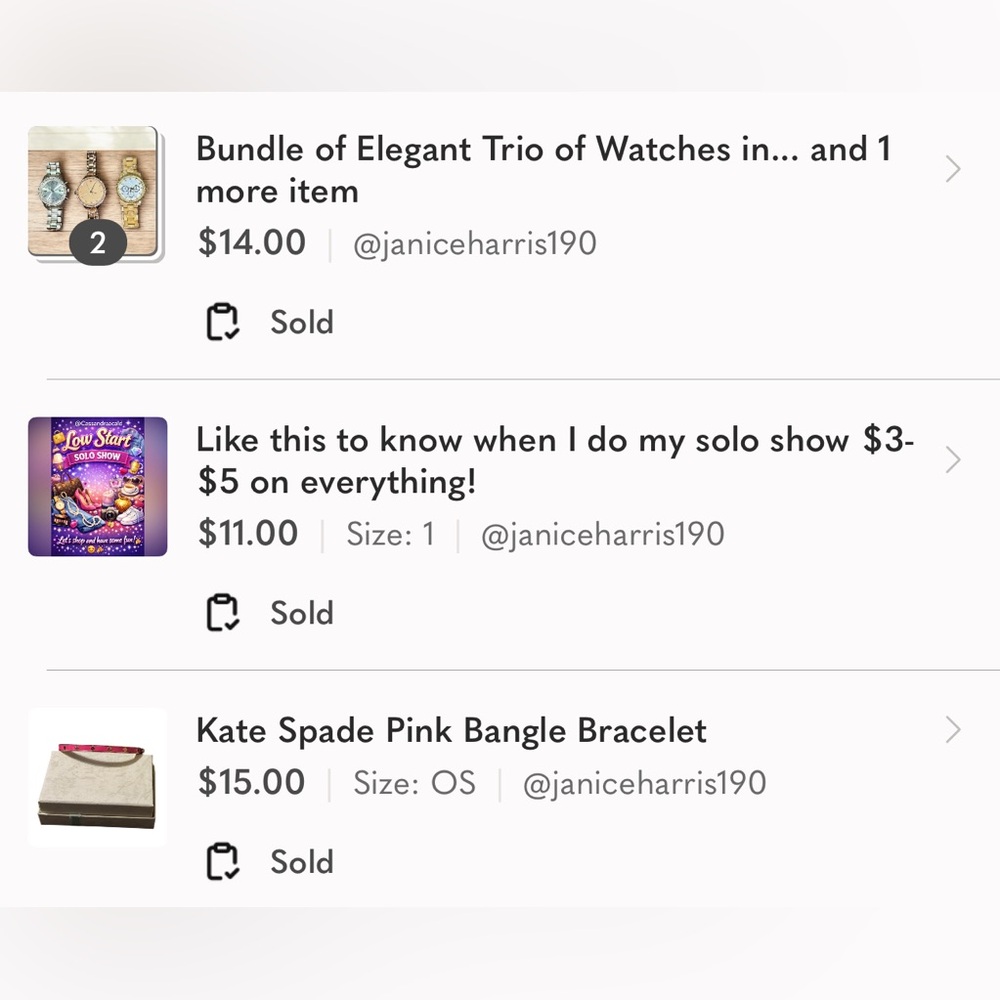Click the $14.00 price of the watches bundle
Image resolution: width=1000 pixels, height=1000 pixels.
tap(250, 242)
